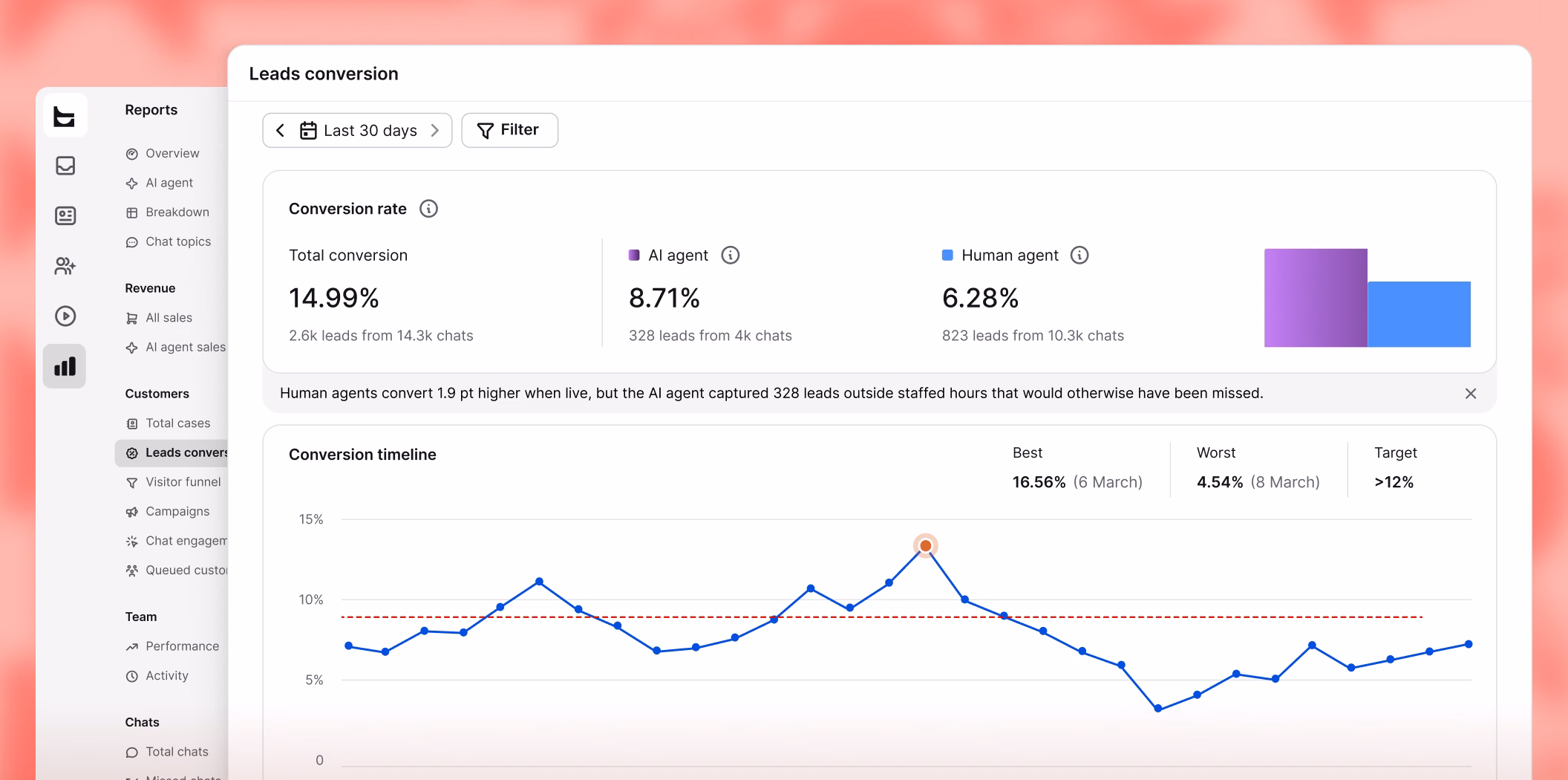Click the app logo in the sidebar

pyautogui.click(x=65, y=116)
